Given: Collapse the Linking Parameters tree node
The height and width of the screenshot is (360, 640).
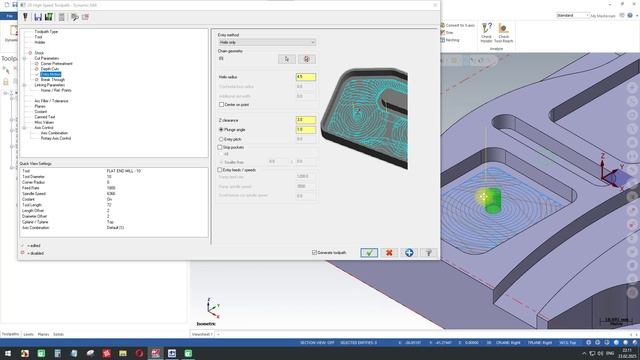Looking at the screenshot, I should [x=24, y=85].
